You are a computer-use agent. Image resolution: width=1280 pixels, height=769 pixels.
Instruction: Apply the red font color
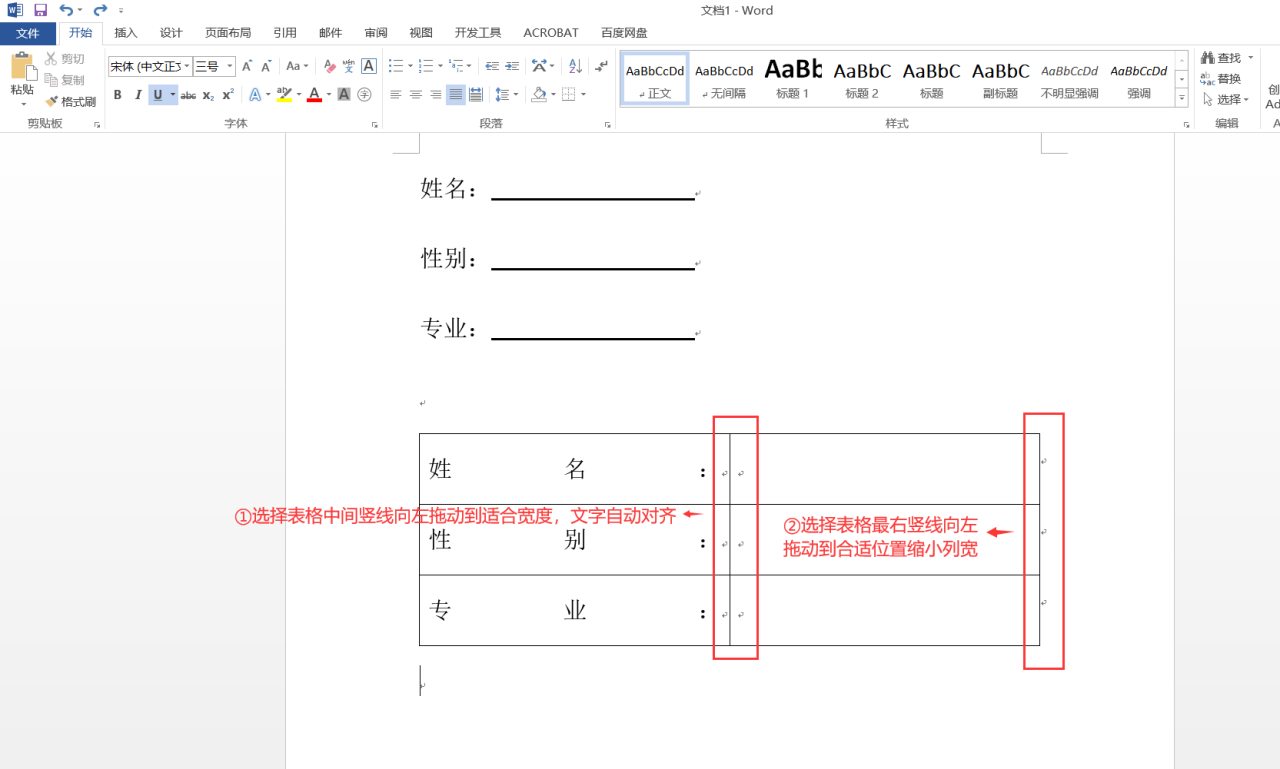tap(314, 95)
